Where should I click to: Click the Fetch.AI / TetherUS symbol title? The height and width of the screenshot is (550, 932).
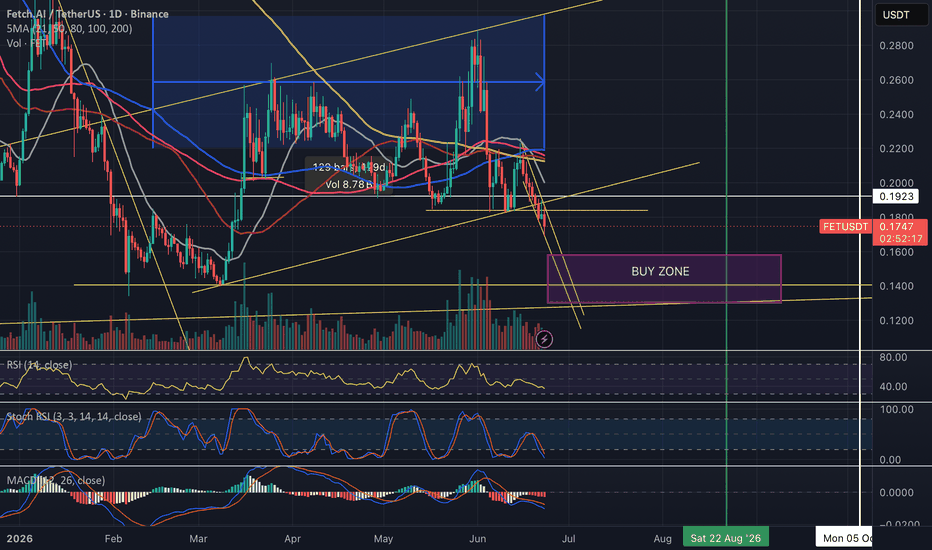tap(87, 14)
